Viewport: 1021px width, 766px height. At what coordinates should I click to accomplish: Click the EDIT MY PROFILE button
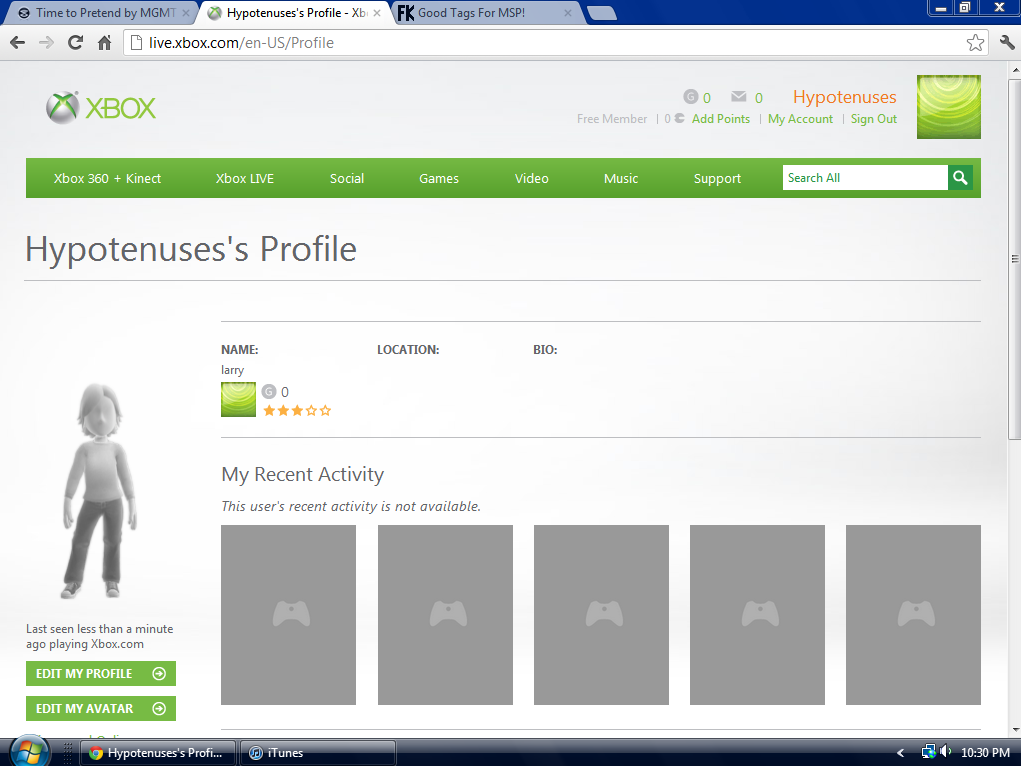(101, 674)
